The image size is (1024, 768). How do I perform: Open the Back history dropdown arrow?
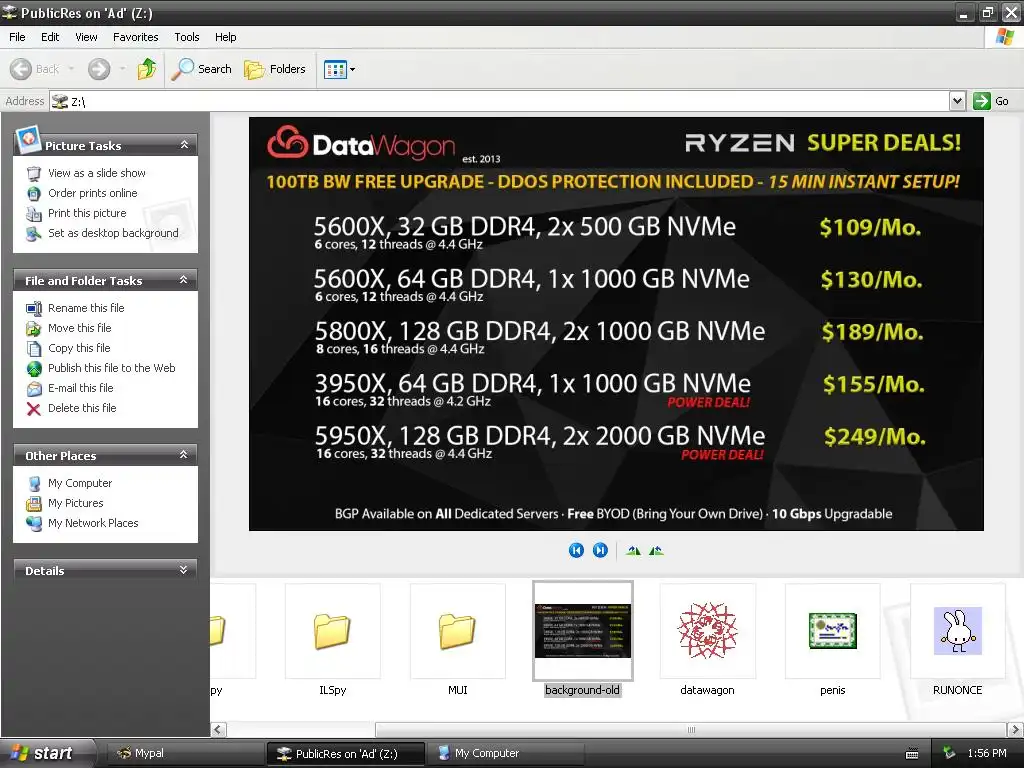tap(71, 69)
